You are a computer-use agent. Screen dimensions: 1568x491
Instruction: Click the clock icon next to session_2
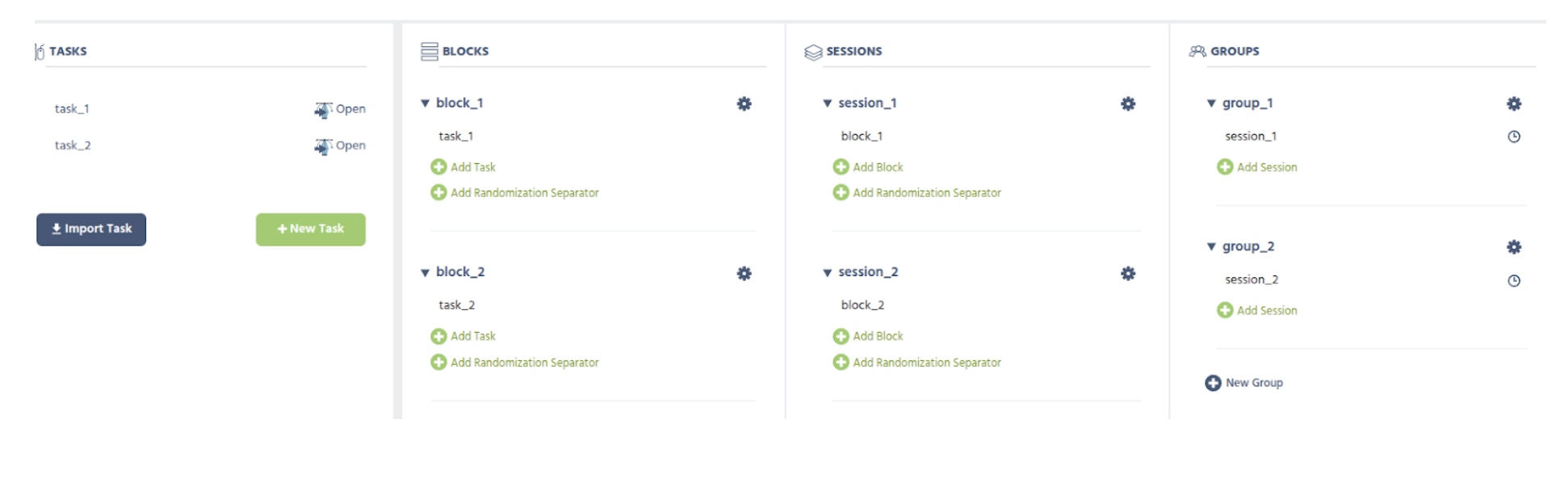tap(1515, 279)
